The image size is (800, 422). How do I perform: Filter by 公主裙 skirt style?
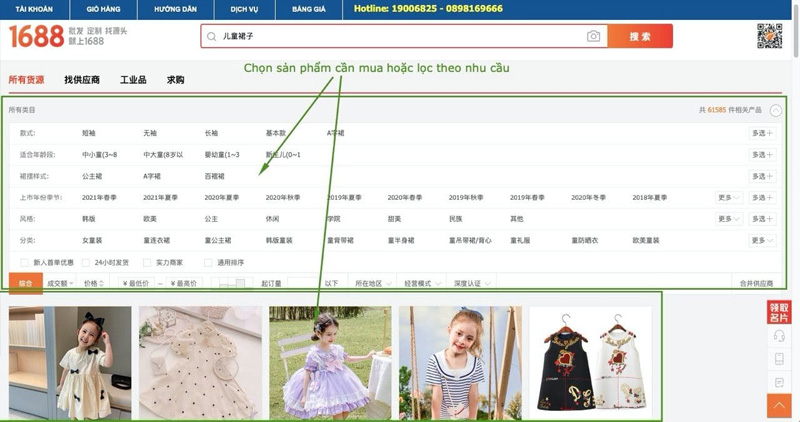point(92,176)
